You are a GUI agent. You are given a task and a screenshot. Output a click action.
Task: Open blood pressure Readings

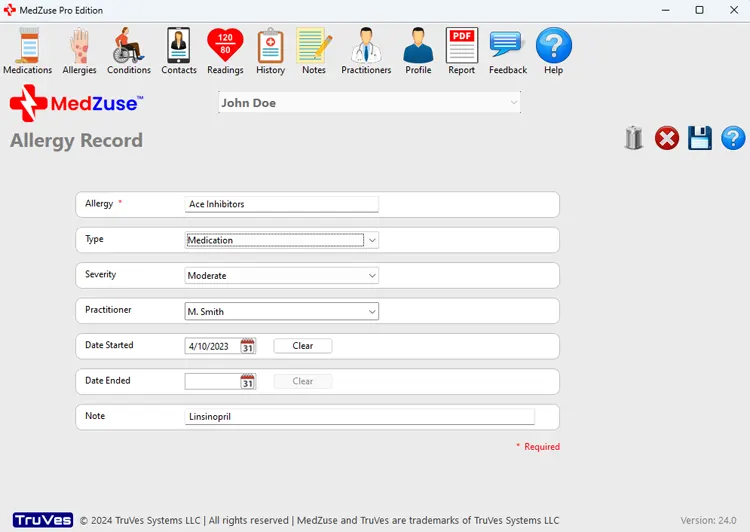[225, 51]
